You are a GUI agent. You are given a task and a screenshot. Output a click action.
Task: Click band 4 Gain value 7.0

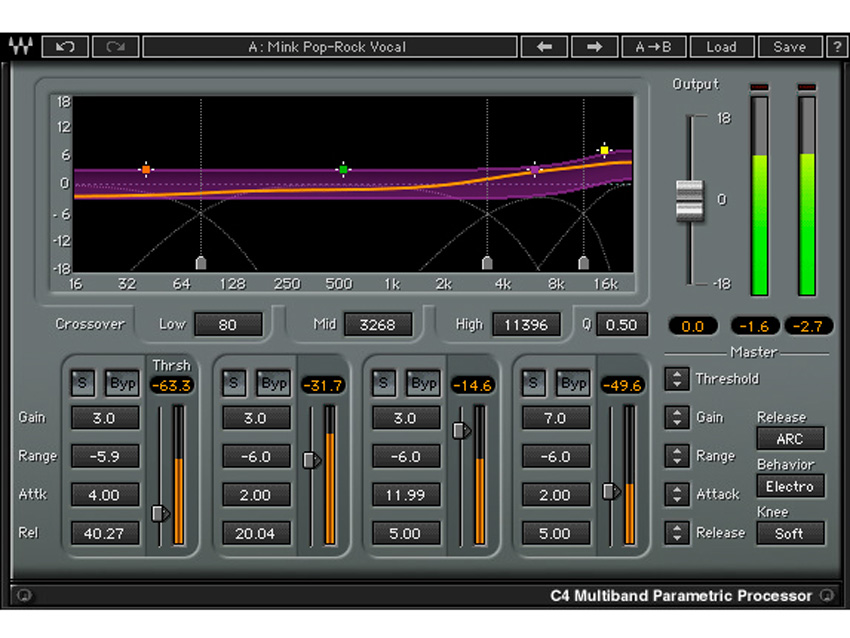pos(556,418)
